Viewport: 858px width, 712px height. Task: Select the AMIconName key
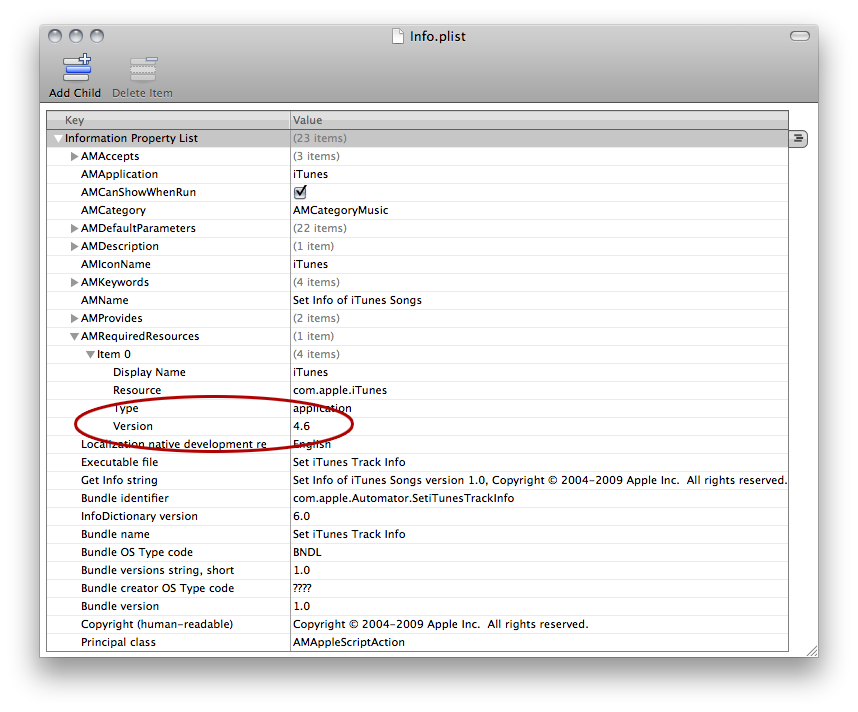[115, 264]
